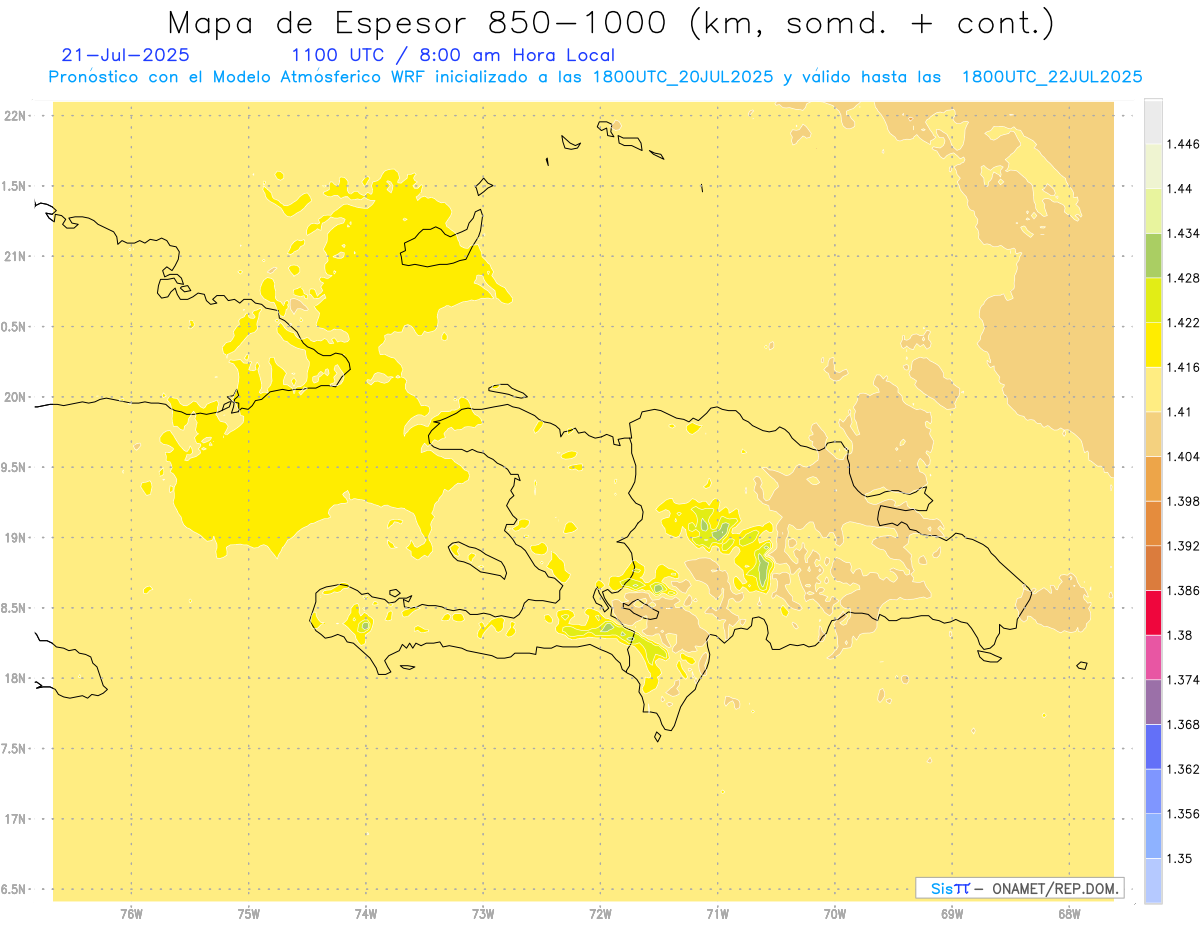Click the "1800UTC_20JUL2025" initialization time
This screenshot has height=927, width=1200.
point(683,77)
